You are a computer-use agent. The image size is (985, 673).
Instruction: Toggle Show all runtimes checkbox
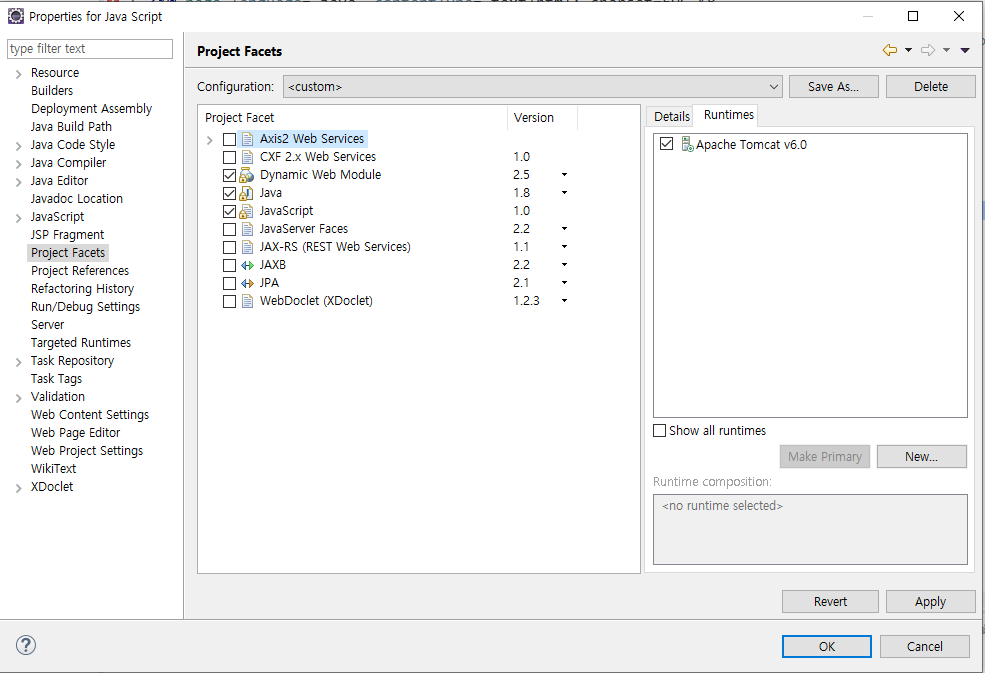click(660, 430)
